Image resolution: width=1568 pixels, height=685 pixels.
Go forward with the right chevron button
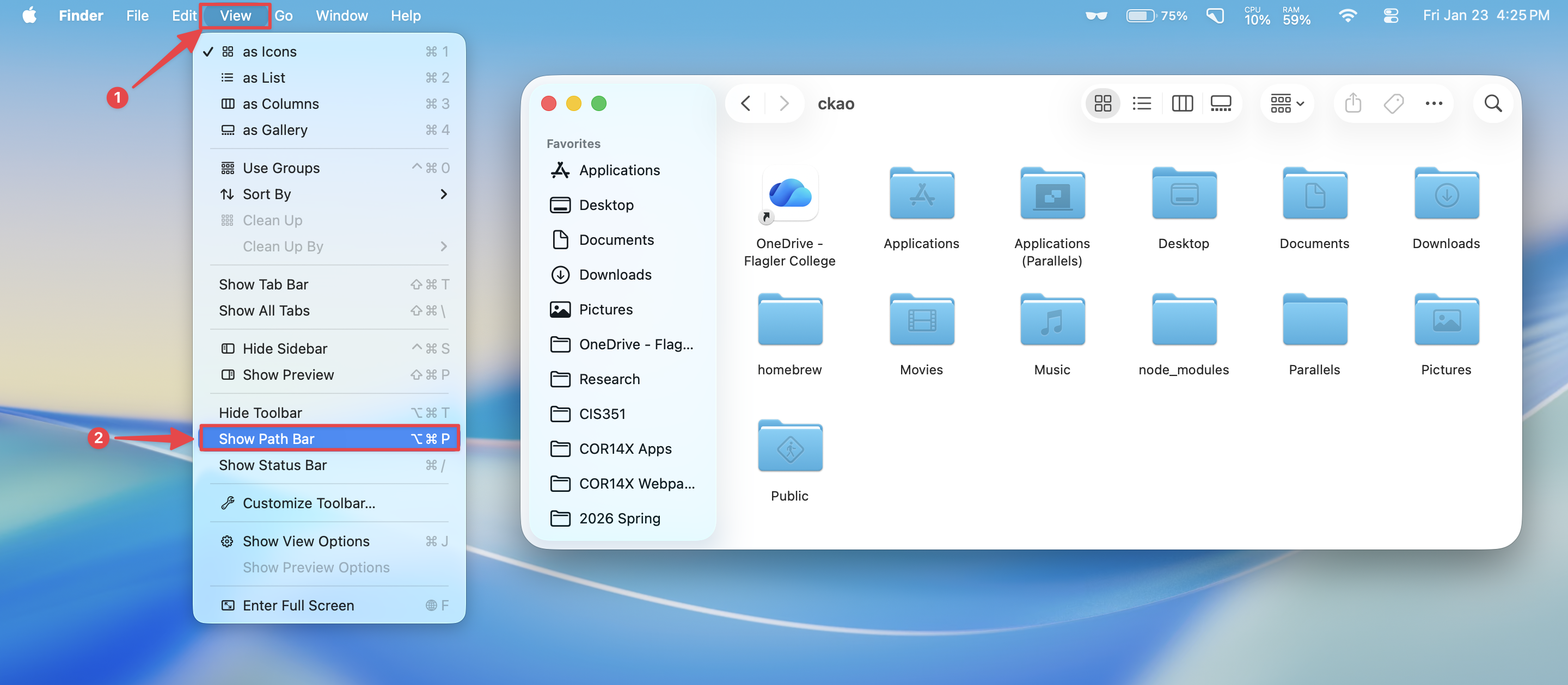[x=784, y=103]
